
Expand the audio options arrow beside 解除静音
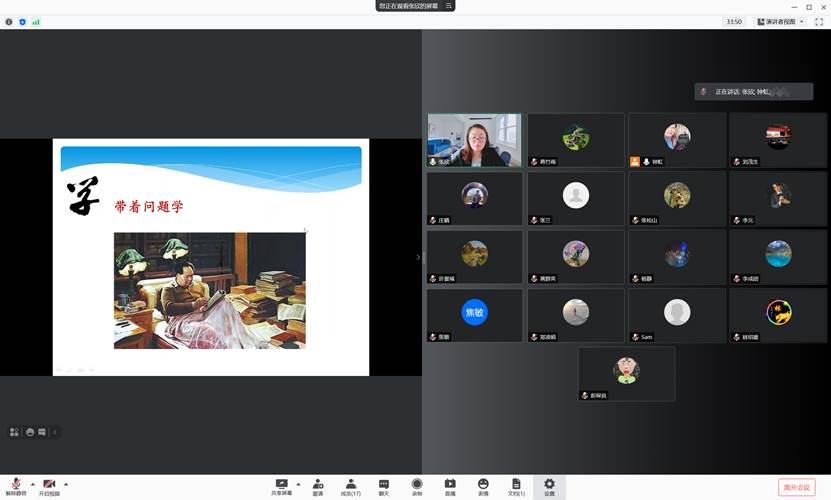point(33,483)
